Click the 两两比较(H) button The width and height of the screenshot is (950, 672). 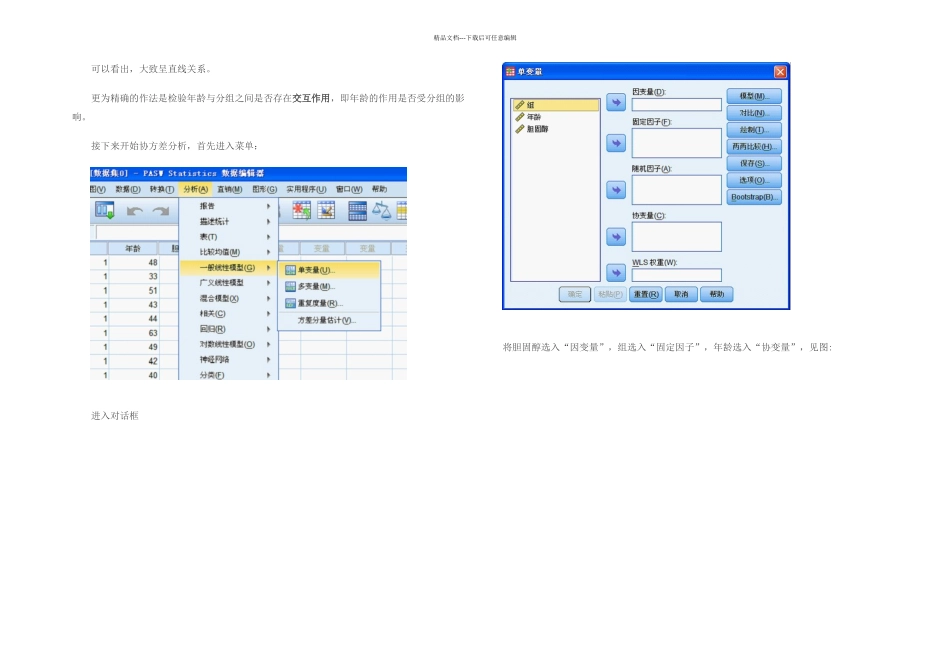[754, 146]
